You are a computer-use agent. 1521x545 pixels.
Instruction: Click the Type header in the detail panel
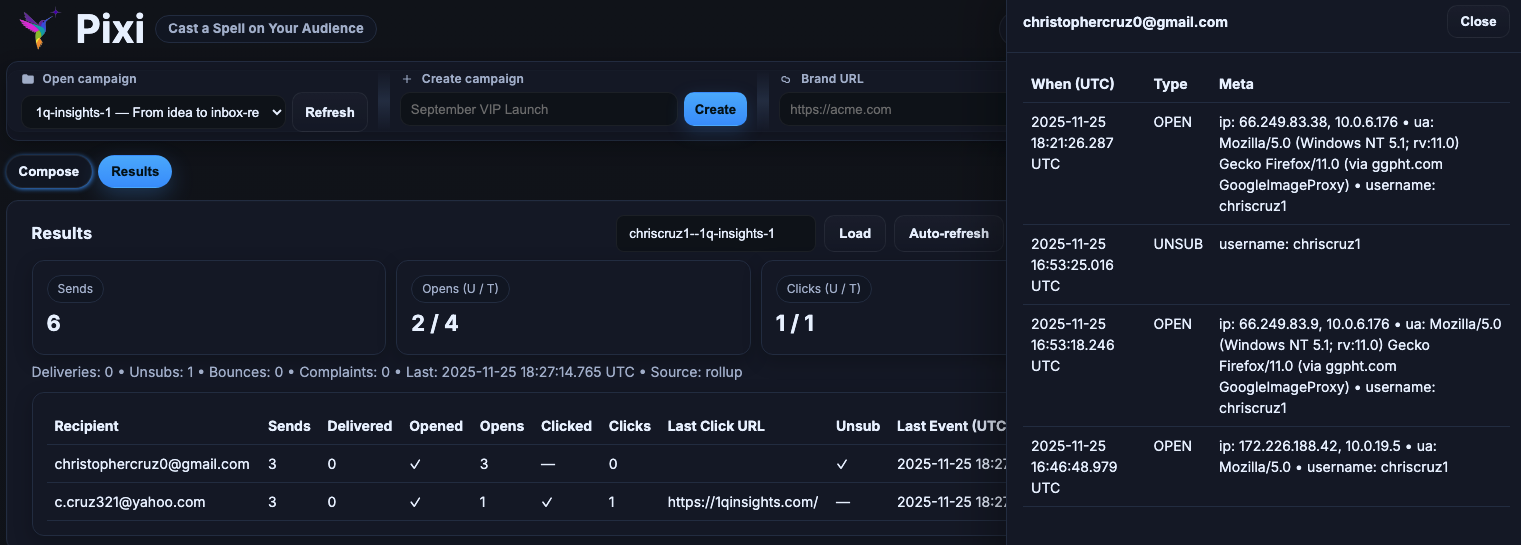[1170, 84]
